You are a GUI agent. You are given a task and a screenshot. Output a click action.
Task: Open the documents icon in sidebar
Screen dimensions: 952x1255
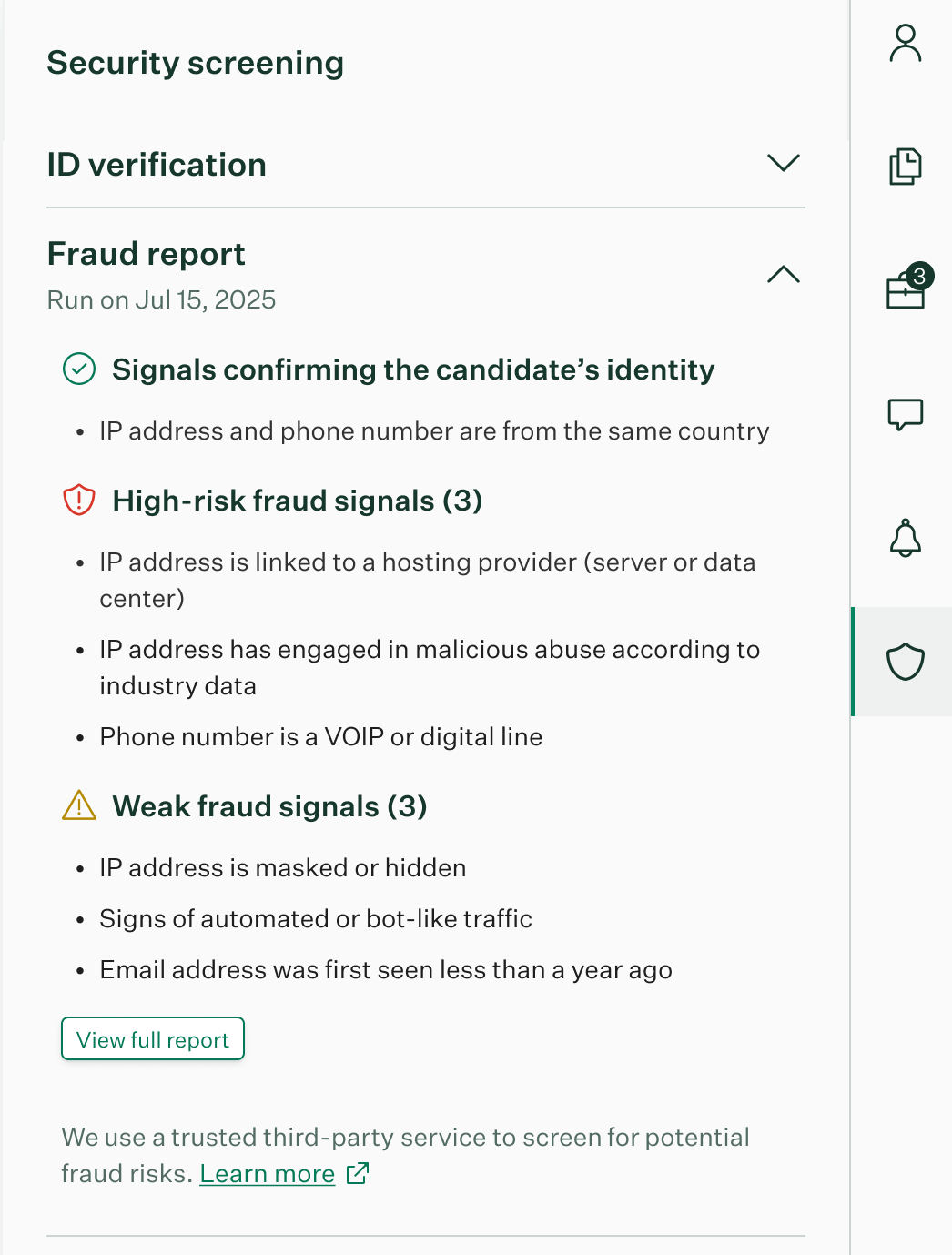905,167
